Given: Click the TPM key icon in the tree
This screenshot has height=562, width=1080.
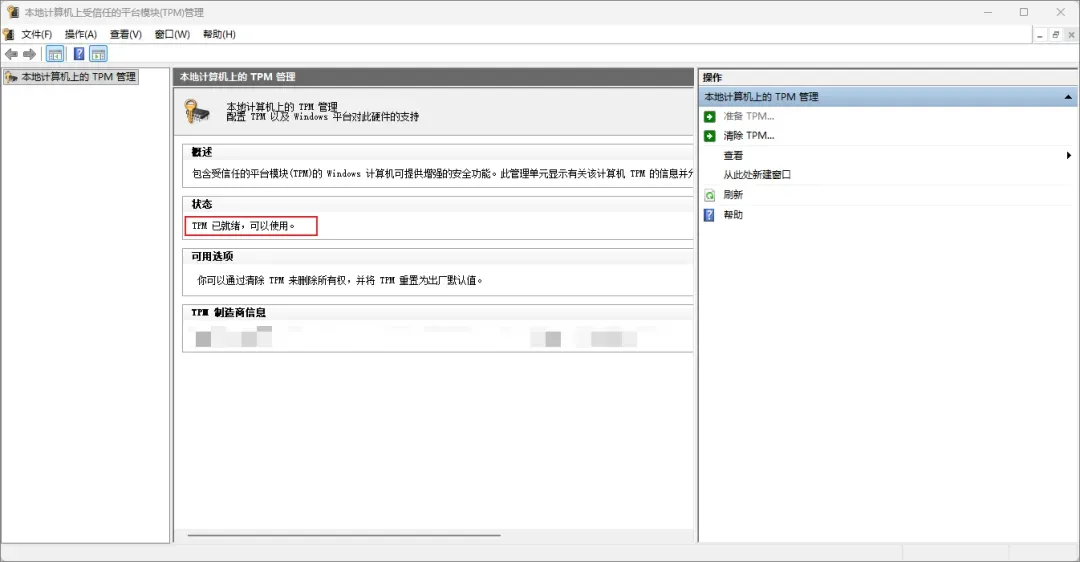Looking at the screenshot, I should (11, 76).
